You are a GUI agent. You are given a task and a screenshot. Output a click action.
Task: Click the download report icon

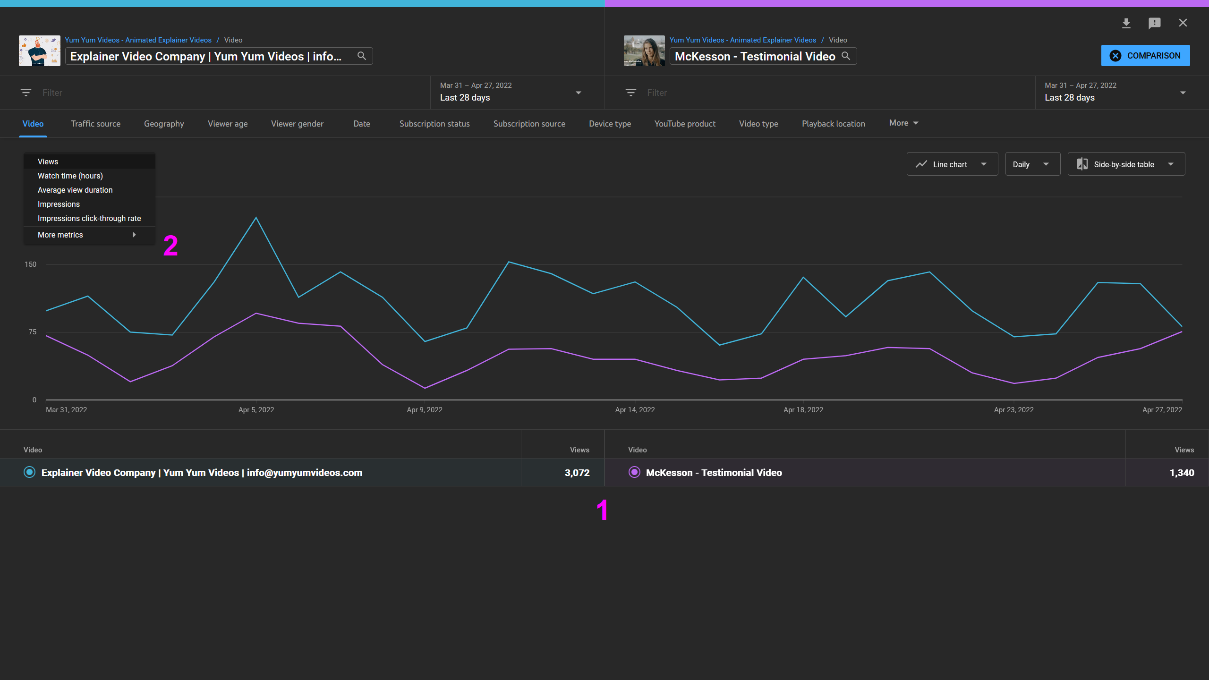click(1126, 22)
